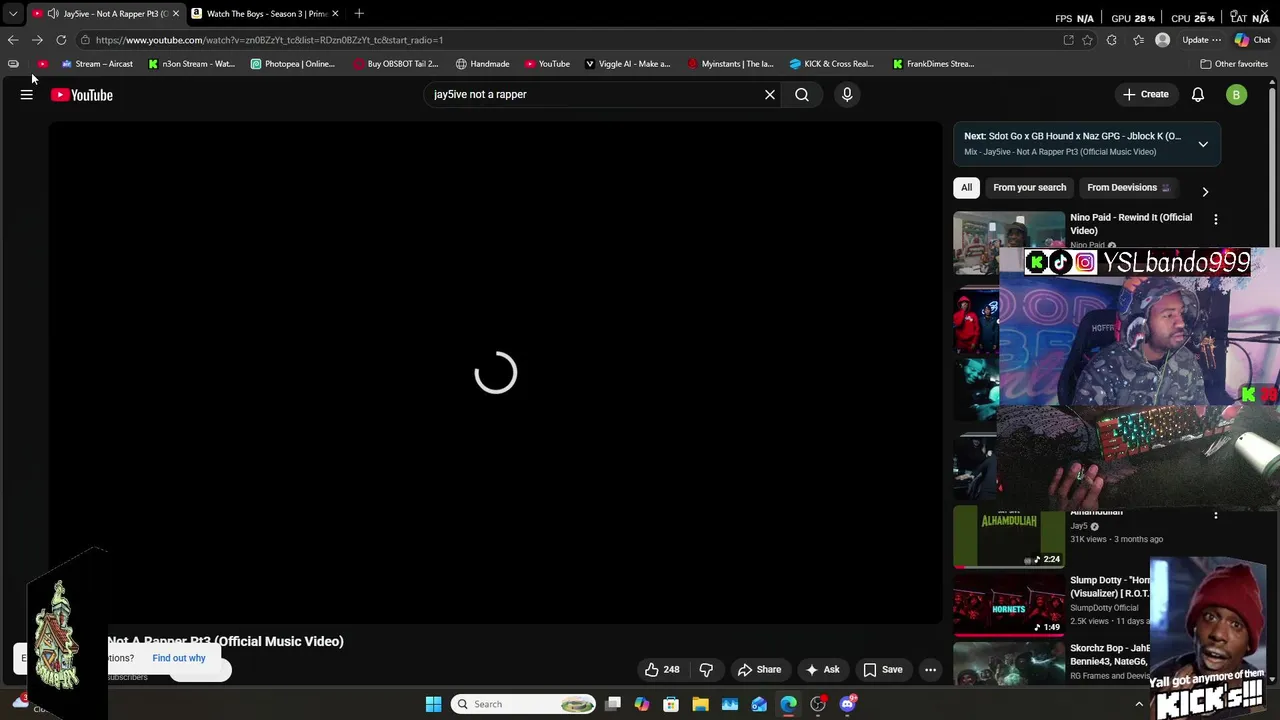Image resolution: width=1280 pixels, height=720 pixels.
Task: Open the Stream - Aircast bookmark
Action: tap(97, 64)
